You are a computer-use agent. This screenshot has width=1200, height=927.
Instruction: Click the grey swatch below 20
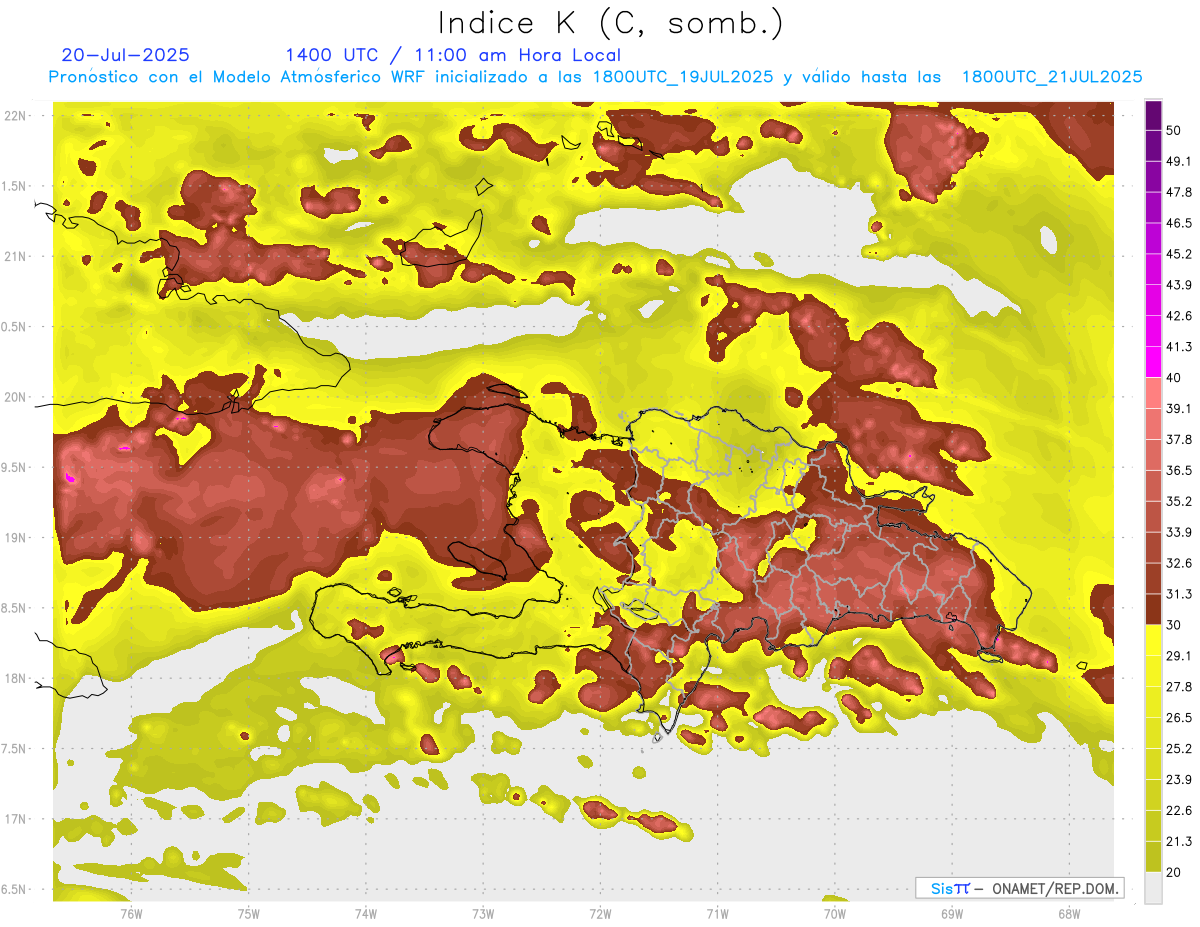[1153, 888]
